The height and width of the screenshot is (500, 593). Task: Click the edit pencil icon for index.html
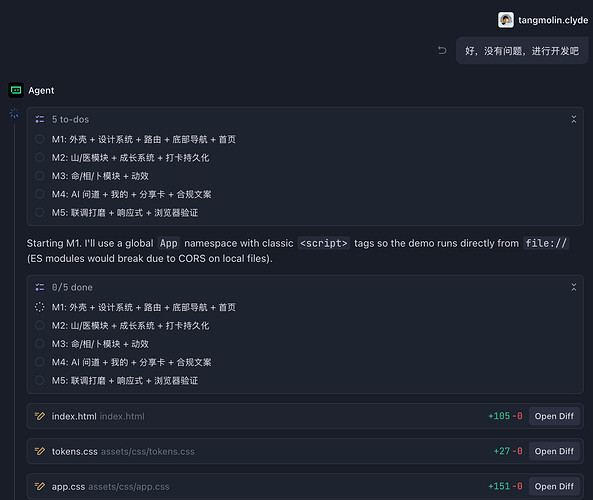pyautogui.click(x=40, y=416)
